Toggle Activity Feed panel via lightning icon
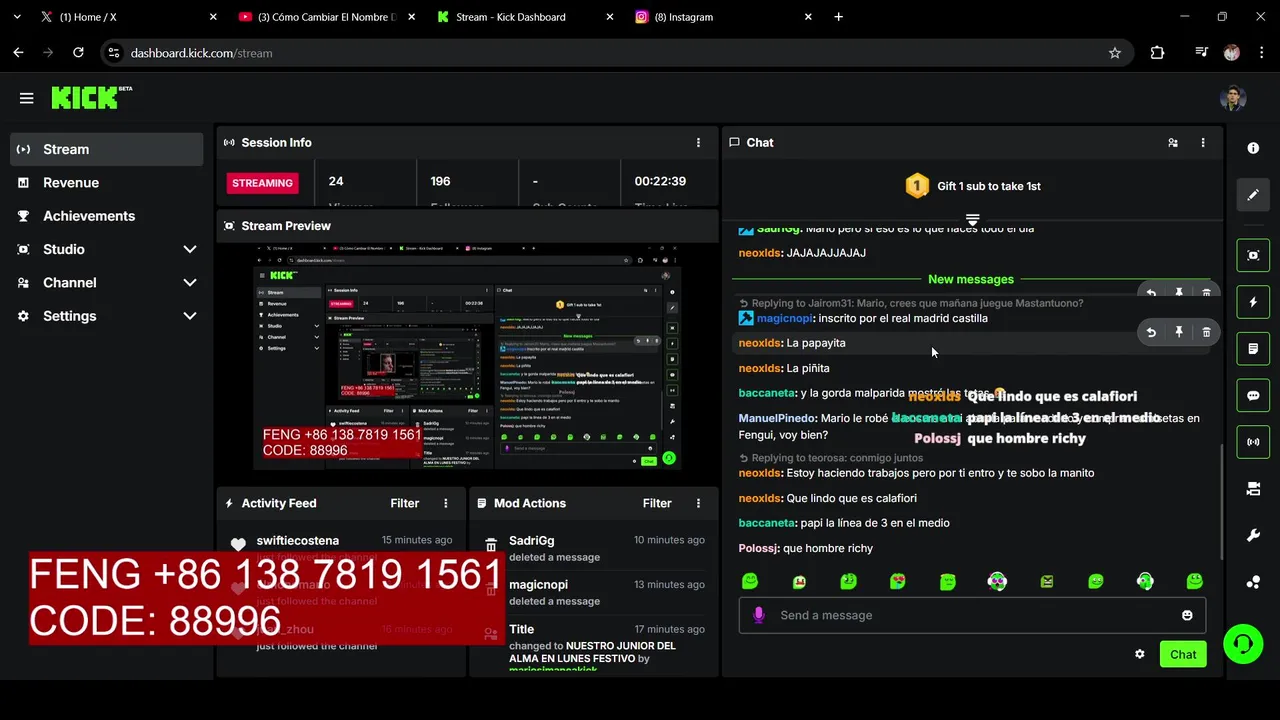The height and width of the screenshot is (720, 1280). tap(1253, 302)
